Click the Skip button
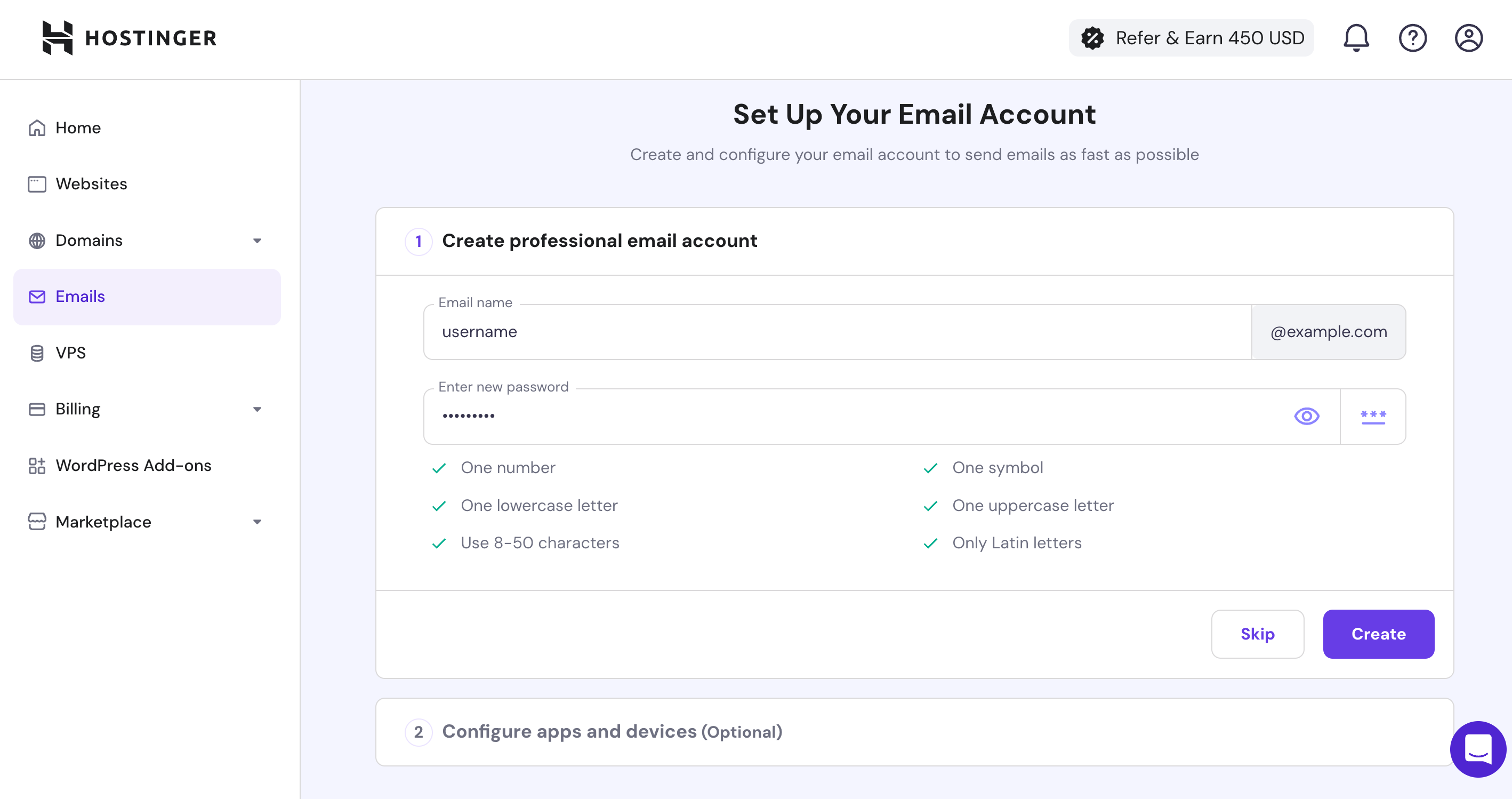Screen dimensions: 1512x799 (1257, 634)
